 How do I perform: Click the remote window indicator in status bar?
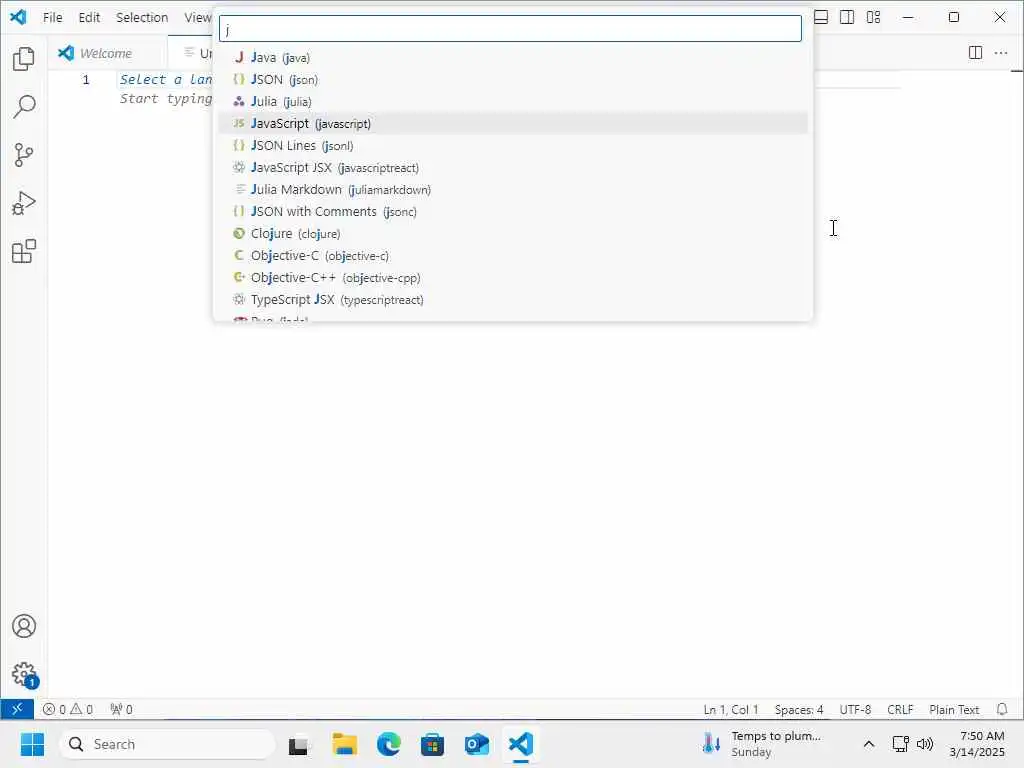pyautogui.click(x=17, y=709)
